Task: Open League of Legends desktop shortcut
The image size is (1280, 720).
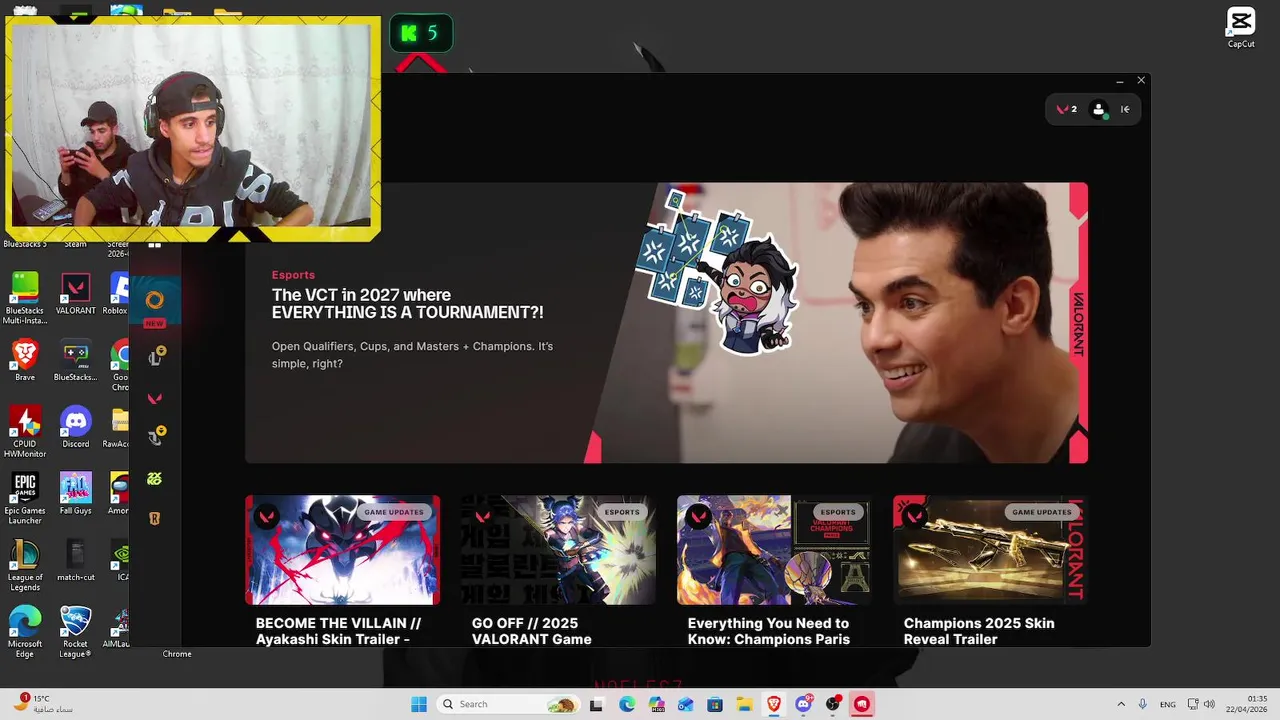Action: (24, 565)
